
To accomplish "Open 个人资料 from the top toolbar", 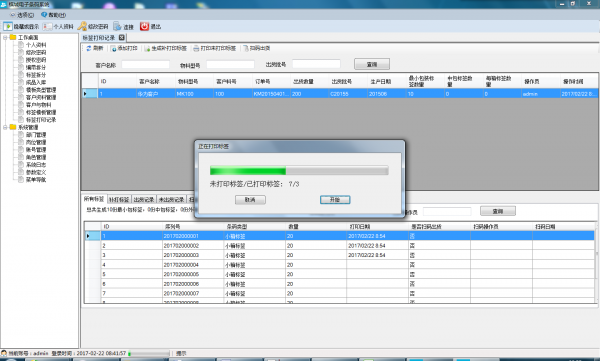I will tap(58, 26).
